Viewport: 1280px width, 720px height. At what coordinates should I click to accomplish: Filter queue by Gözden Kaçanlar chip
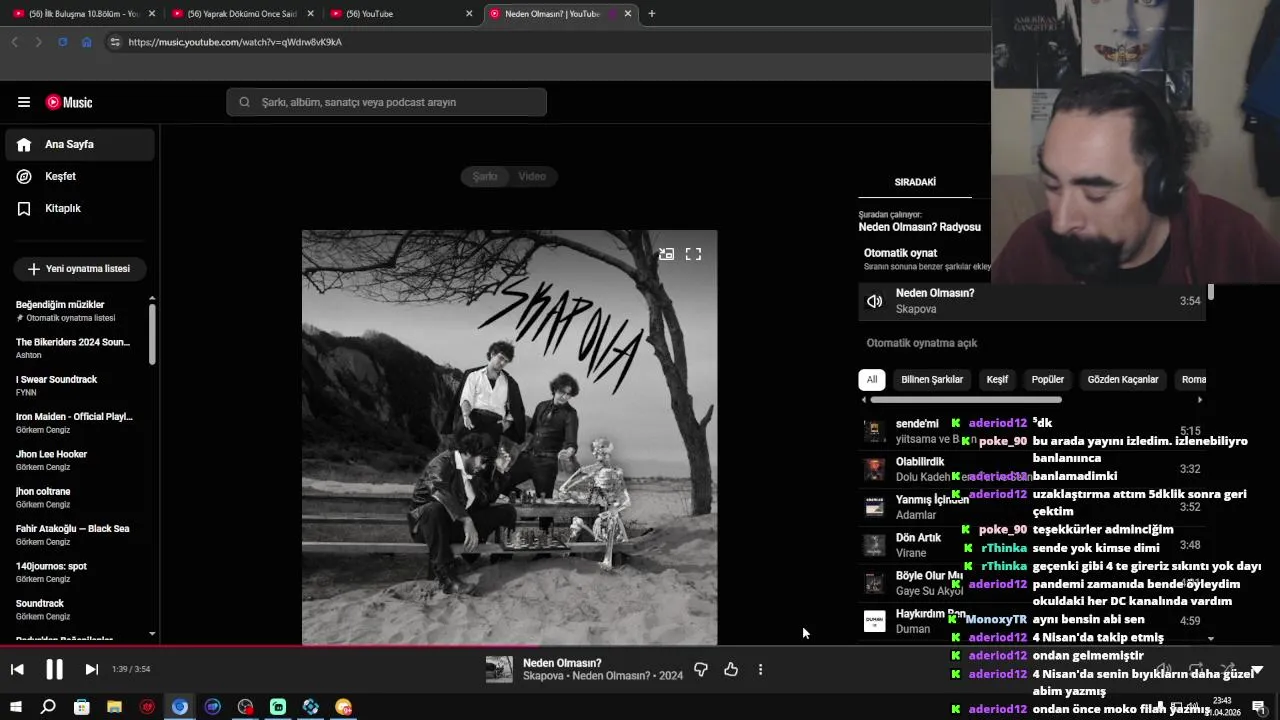point(1123,379)
